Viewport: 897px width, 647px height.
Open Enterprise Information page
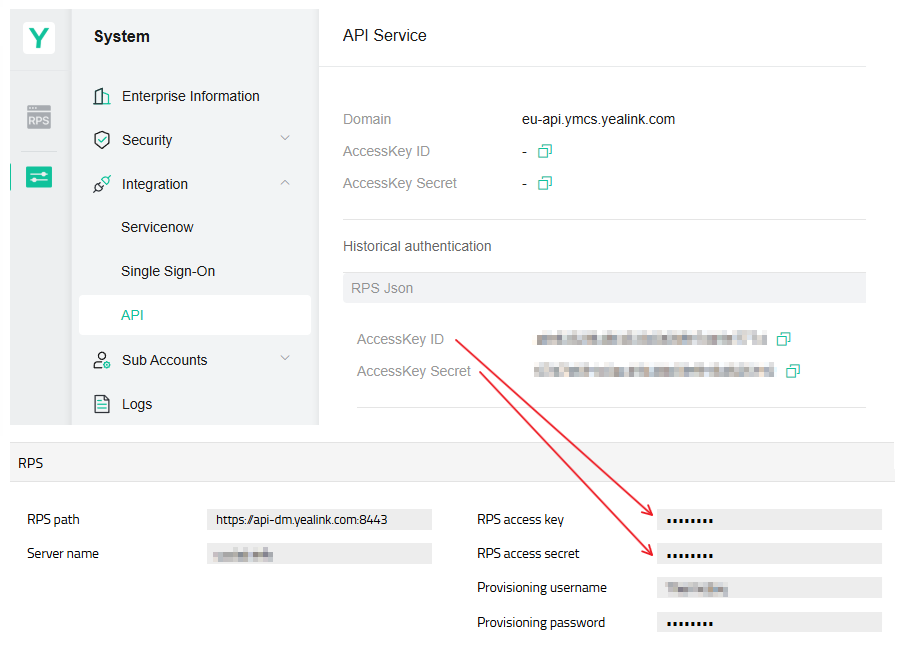pos(190,96)
